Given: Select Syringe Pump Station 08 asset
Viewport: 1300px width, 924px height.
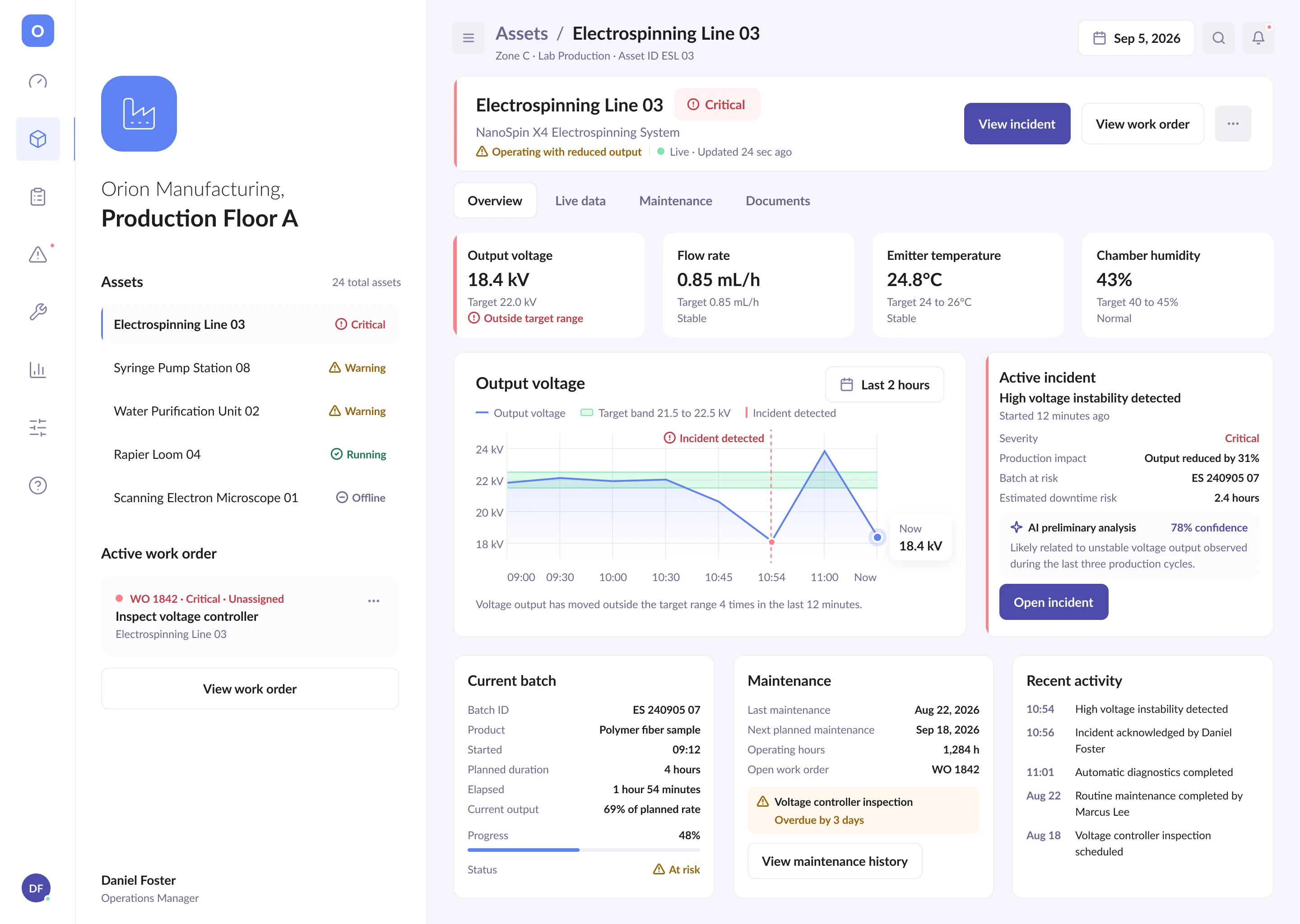Looking at the screenshot, I should [250, 368].
